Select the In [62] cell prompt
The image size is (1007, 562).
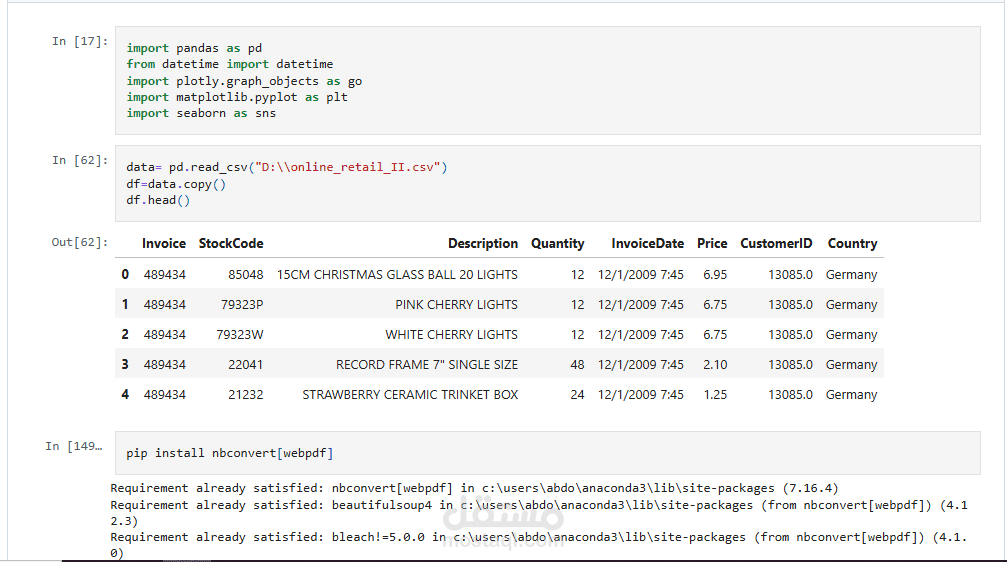80,160
